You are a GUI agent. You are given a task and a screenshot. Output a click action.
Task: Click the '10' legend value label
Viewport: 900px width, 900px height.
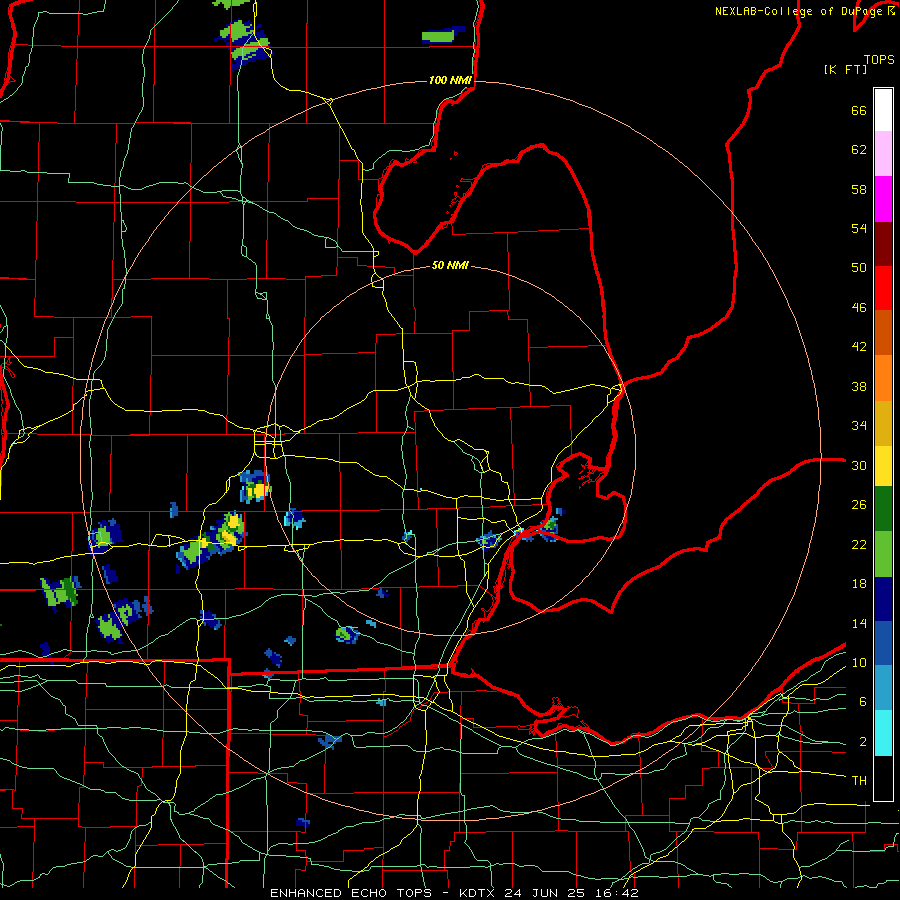pyautogui.click(x=859, y=663)
